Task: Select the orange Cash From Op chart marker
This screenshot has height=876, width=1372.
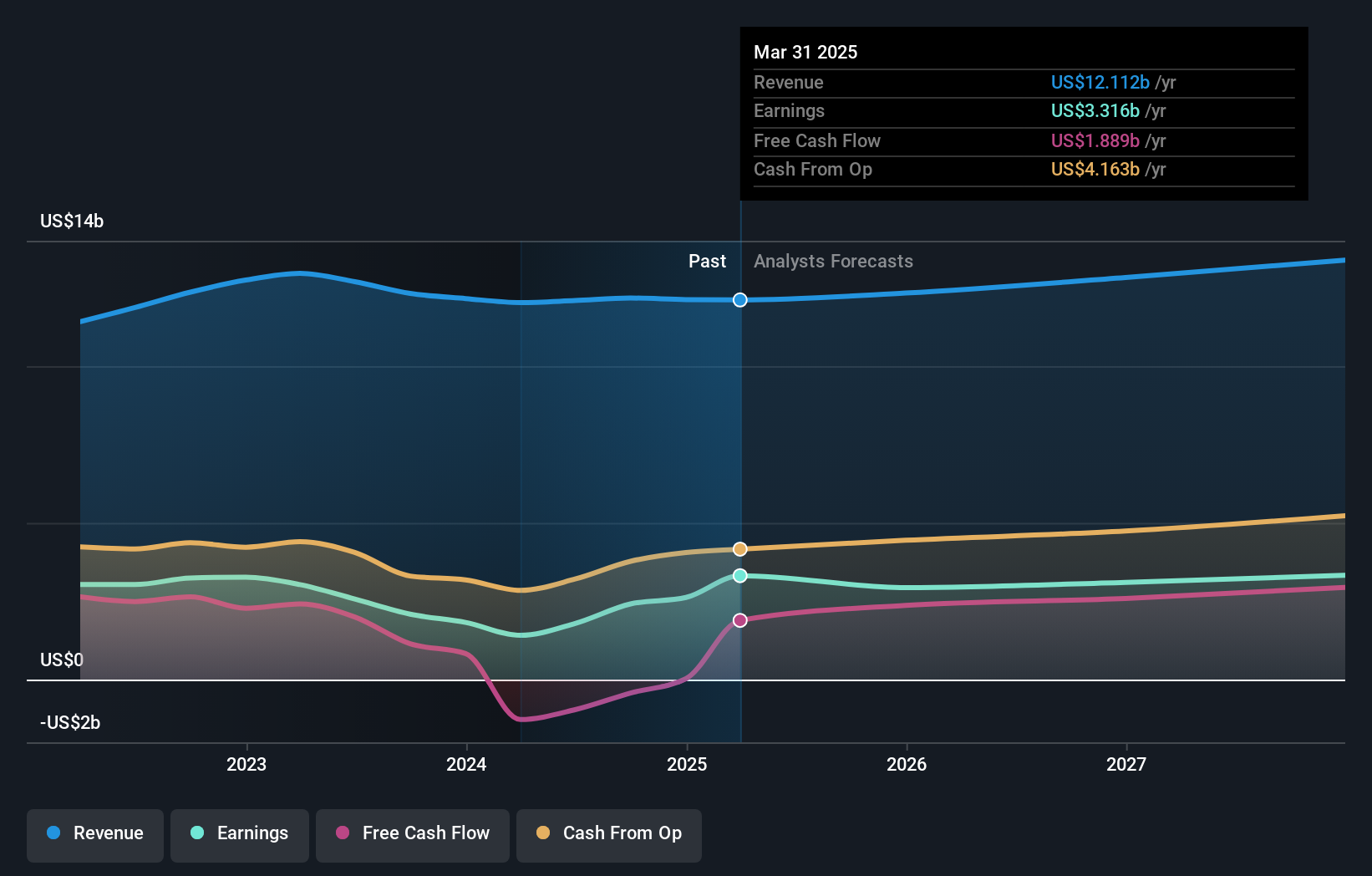Action: click(739, 549)
